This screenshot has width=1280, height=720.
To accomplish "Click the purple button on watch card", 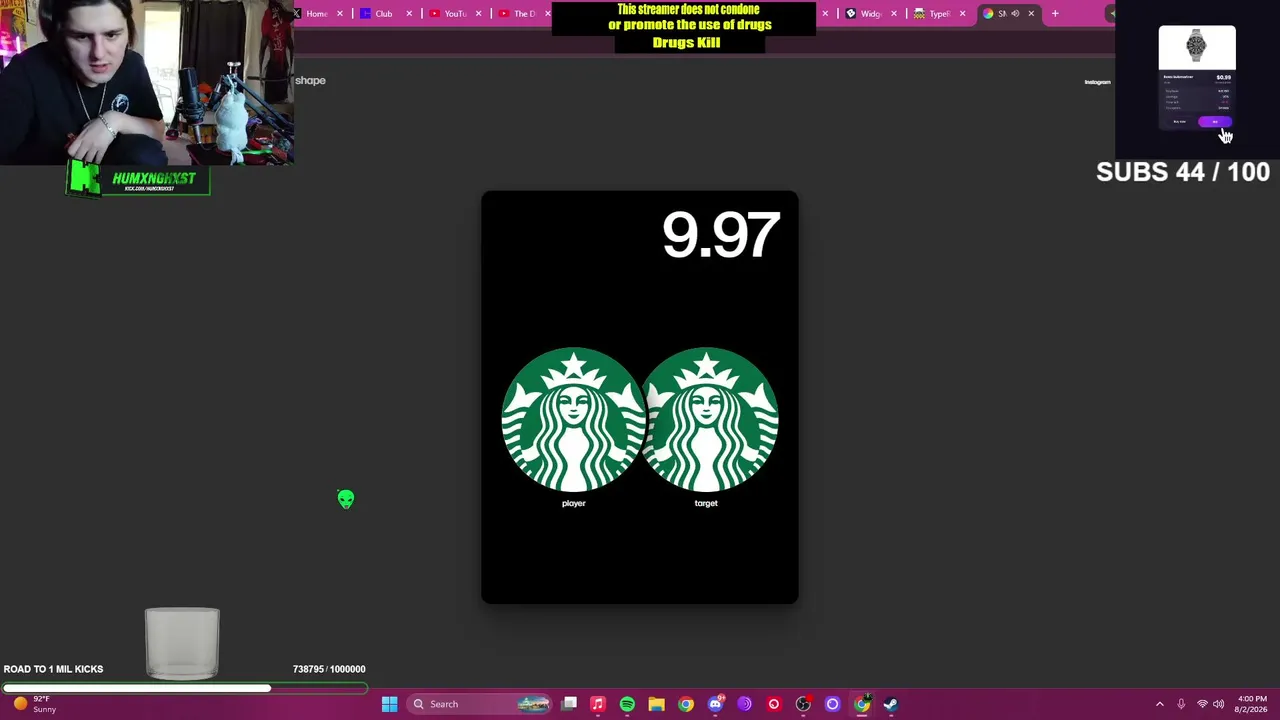I will click(1215, 122).
